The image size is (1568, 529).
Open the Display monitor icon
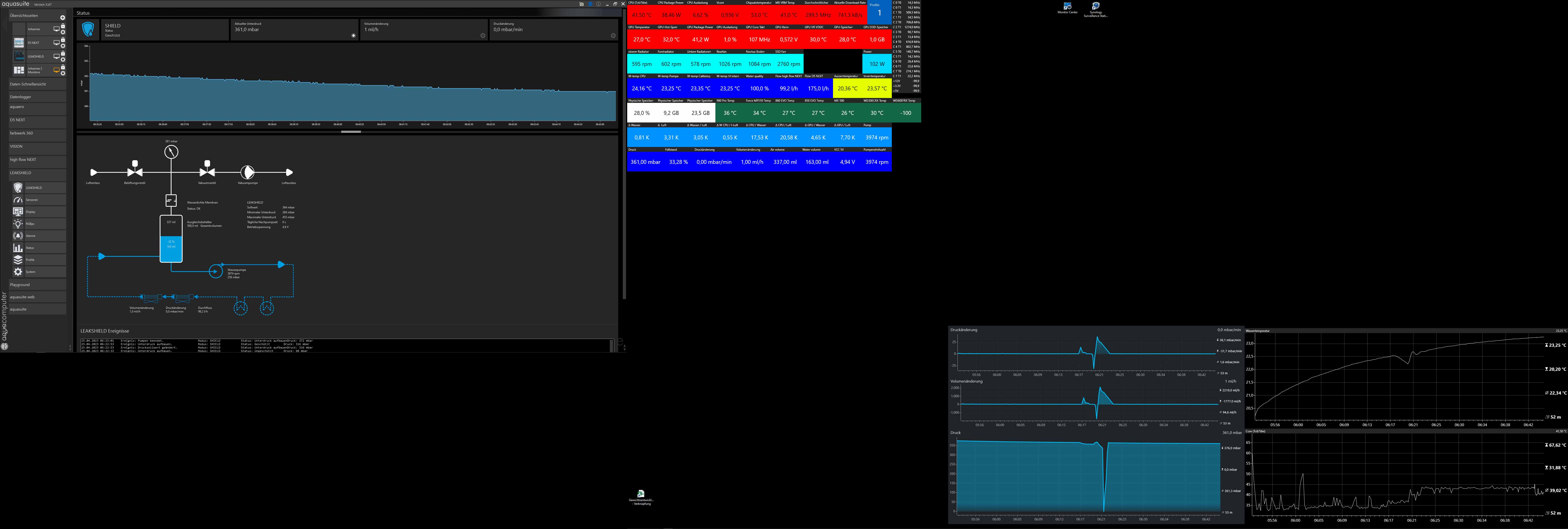pyautogui.click(x=18, y=212)
